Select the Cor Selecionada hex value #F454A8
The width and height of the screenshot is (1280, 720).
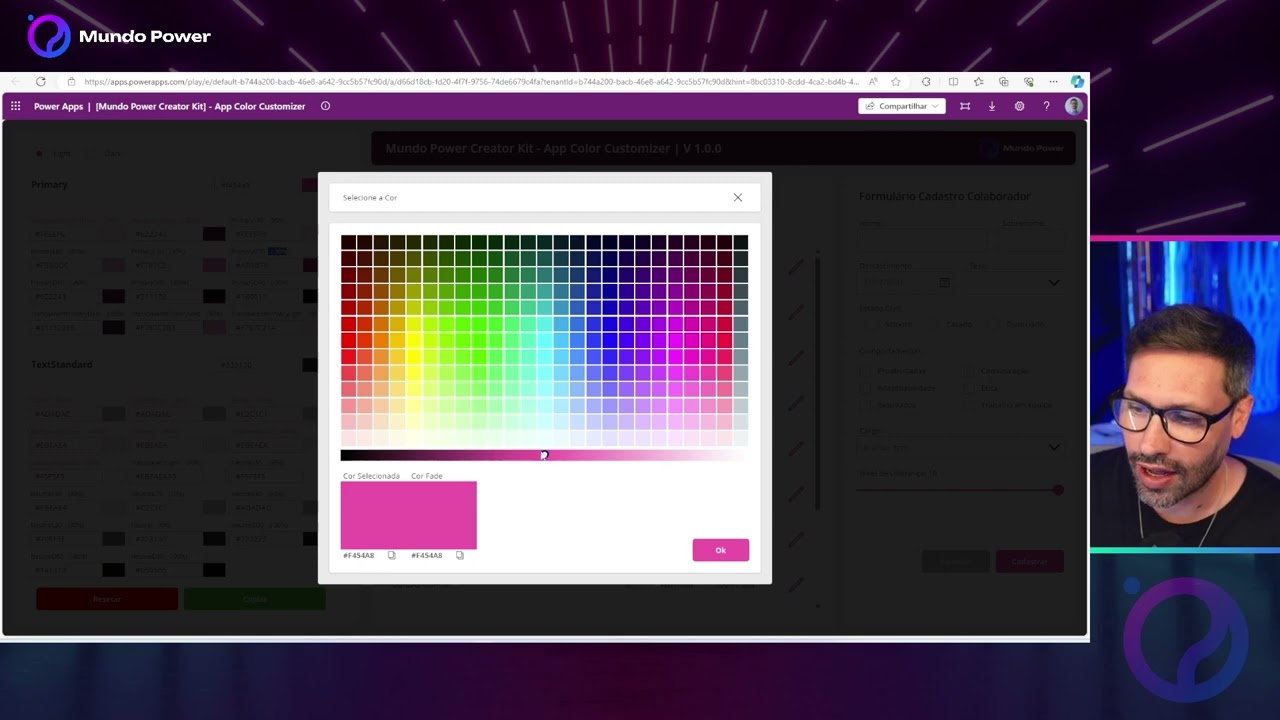(358, 555)
